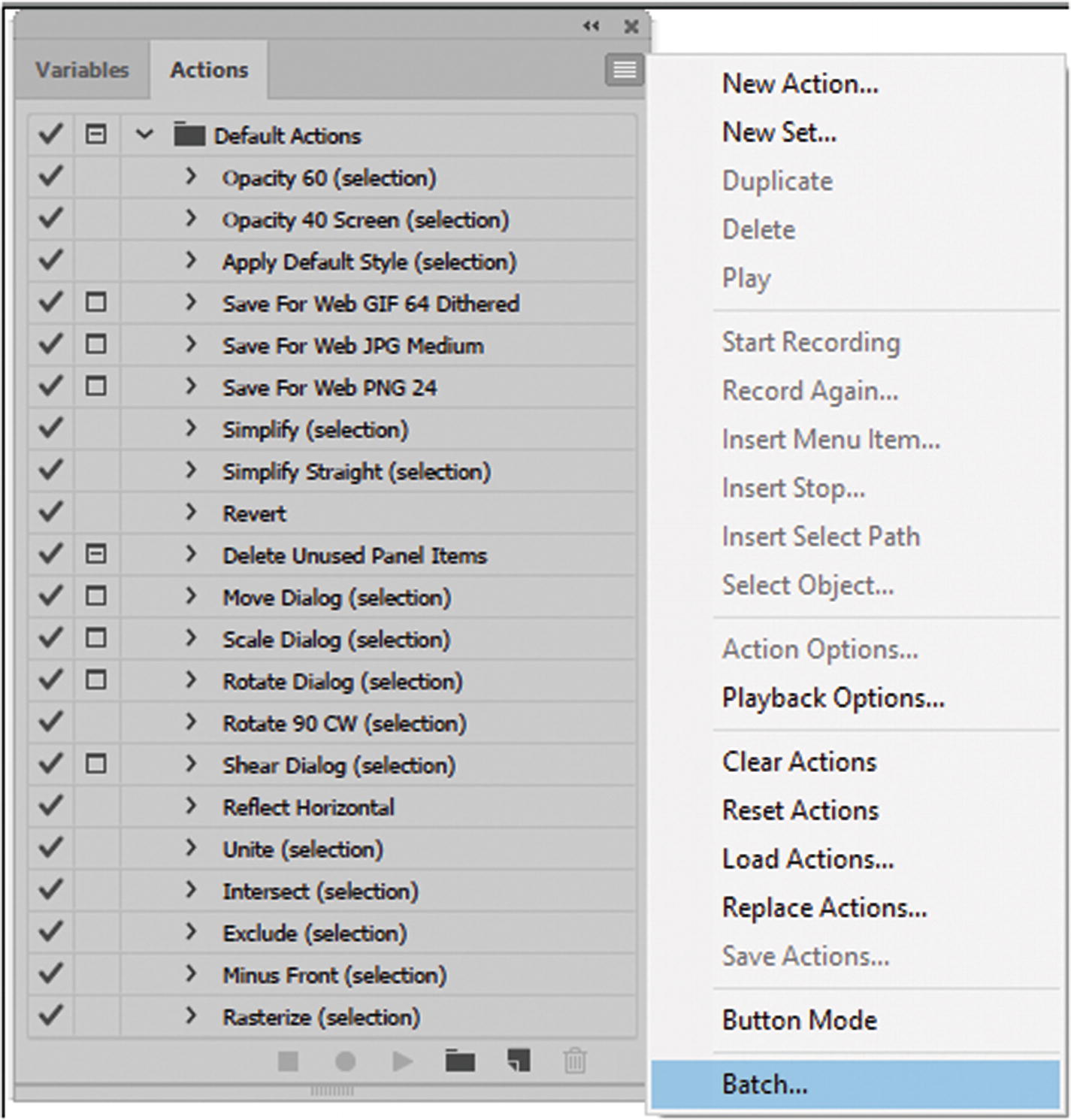The height and width of the screenshot is (1120, 1071).
Task: Collapse the Default Actions set
Action: point(144,135)
